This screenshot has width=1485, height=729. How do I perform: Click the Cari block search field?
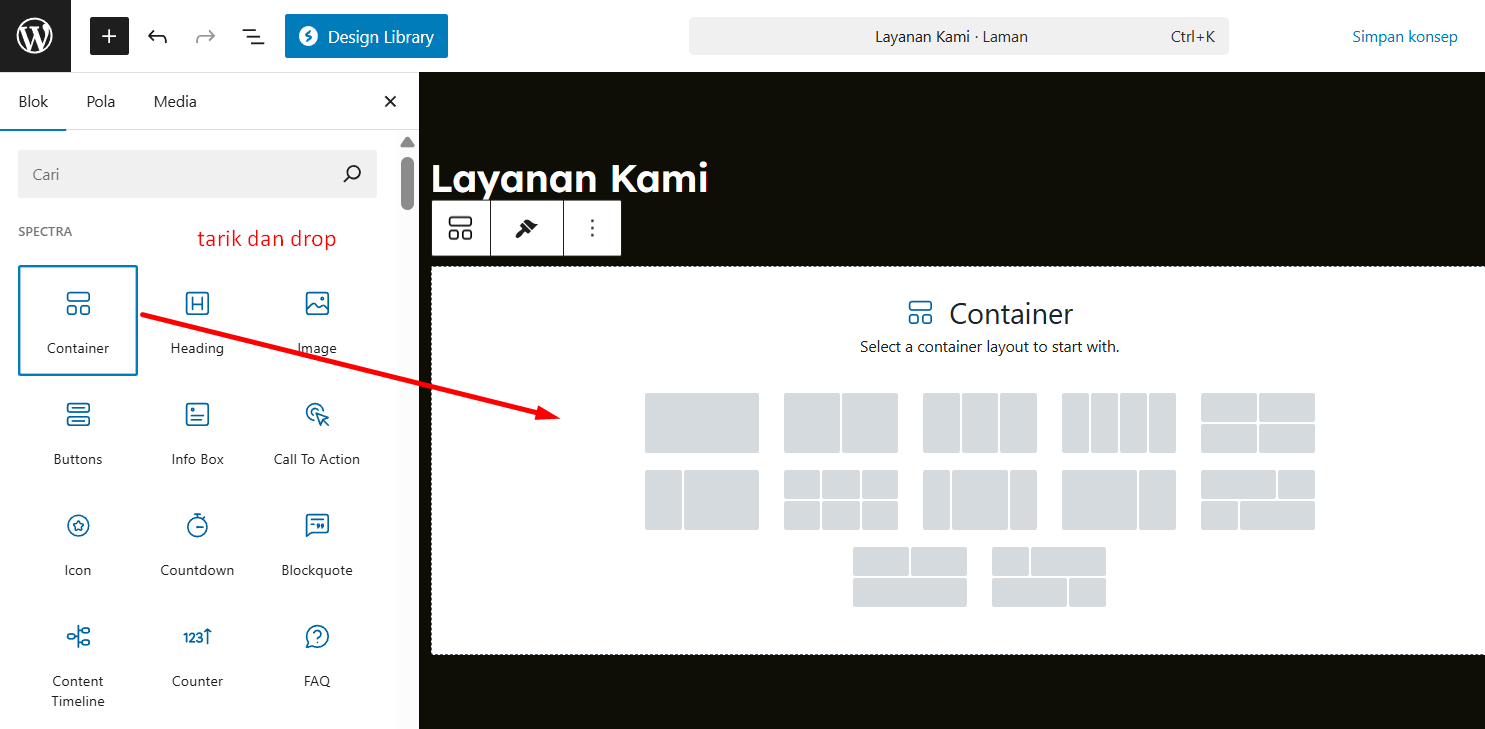180,174
